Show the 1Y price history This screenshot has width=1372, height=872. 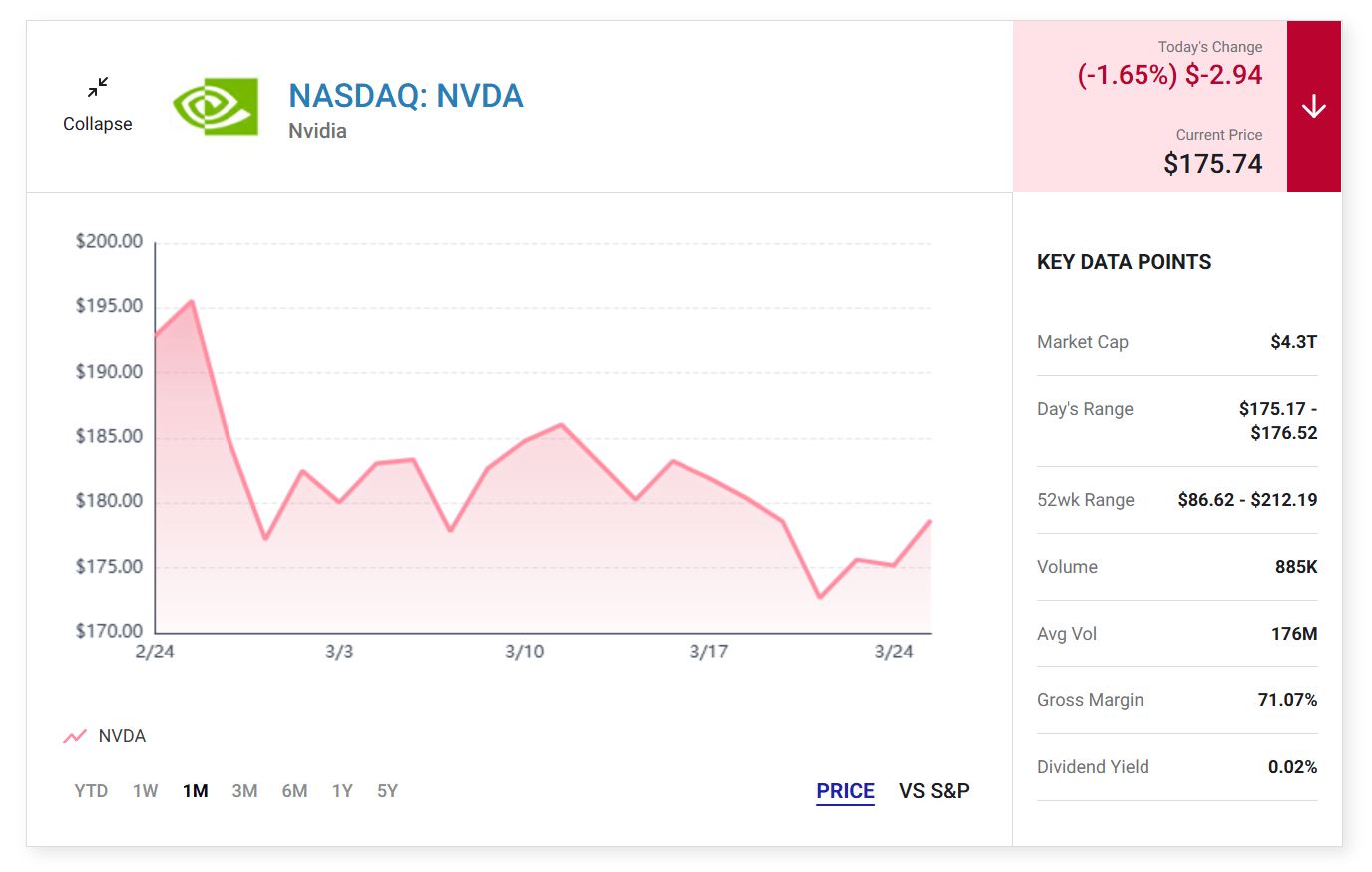[x=342, y=791]
